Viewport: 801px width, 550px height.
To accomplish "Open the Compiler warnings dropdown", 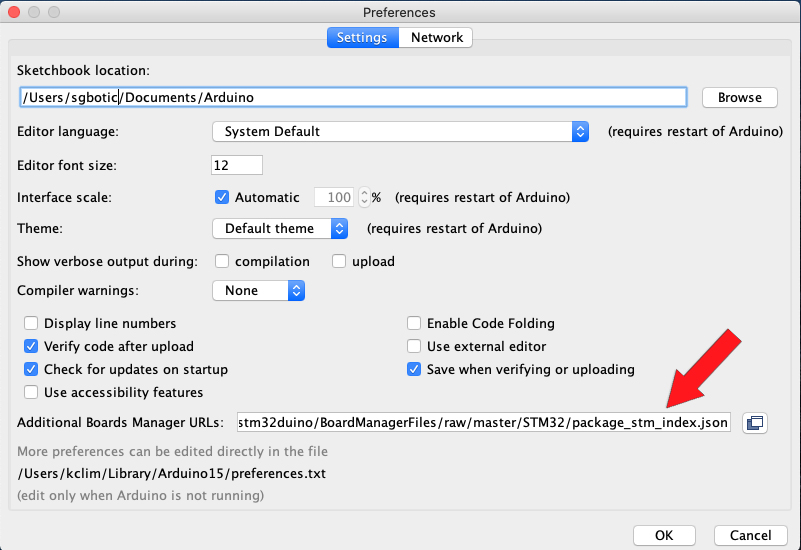I will (258, 290).
